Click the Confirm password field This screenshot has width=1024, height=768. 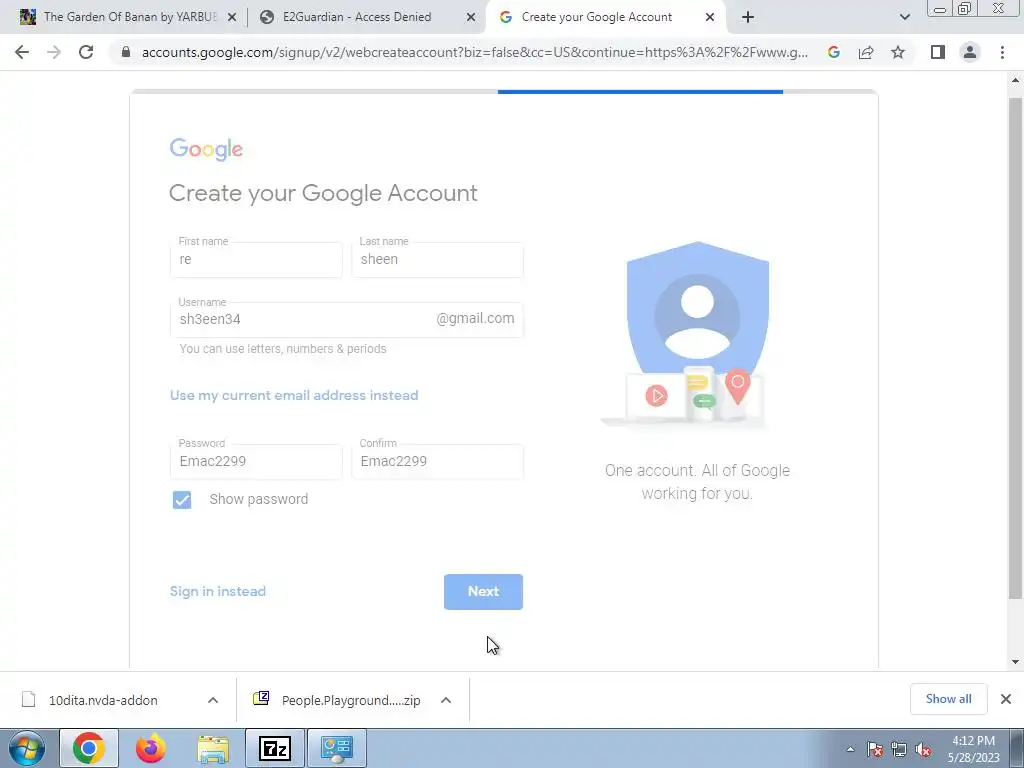pos(437,461)
